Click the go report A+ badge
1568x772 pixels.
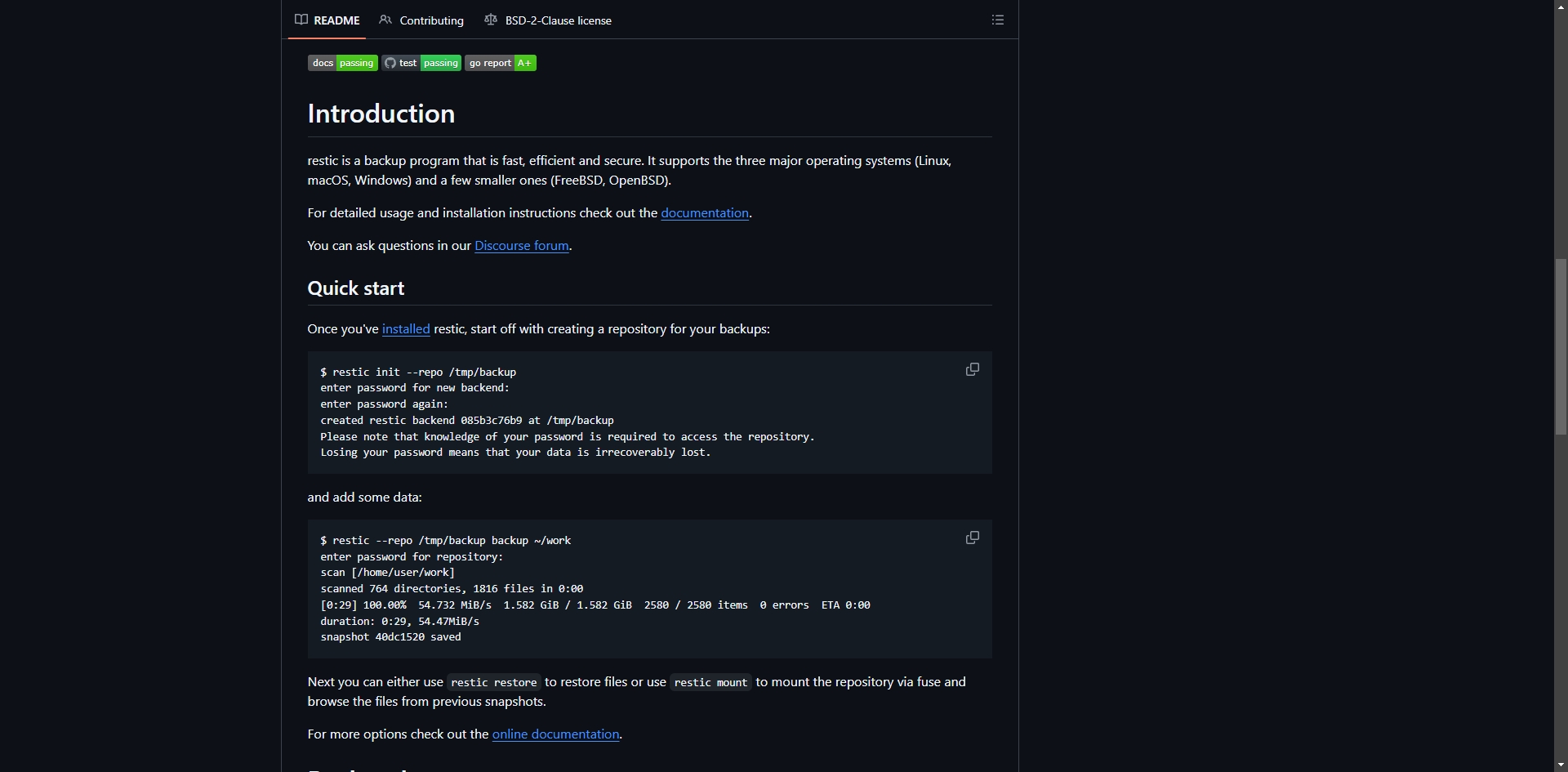pyautogui.click(x=501, y=63)
